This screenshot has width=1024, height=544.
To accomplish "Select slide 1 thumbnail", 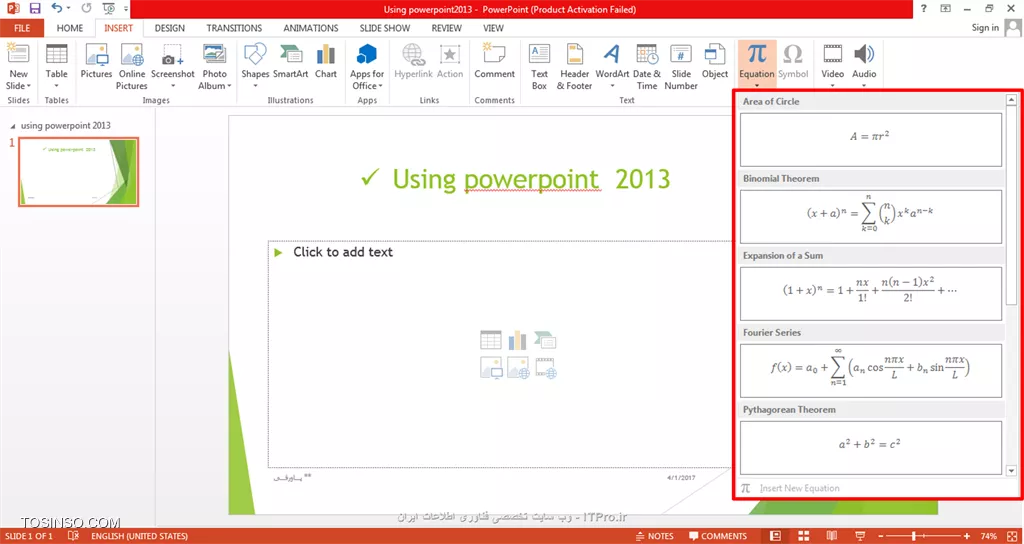I will [78, 172].
